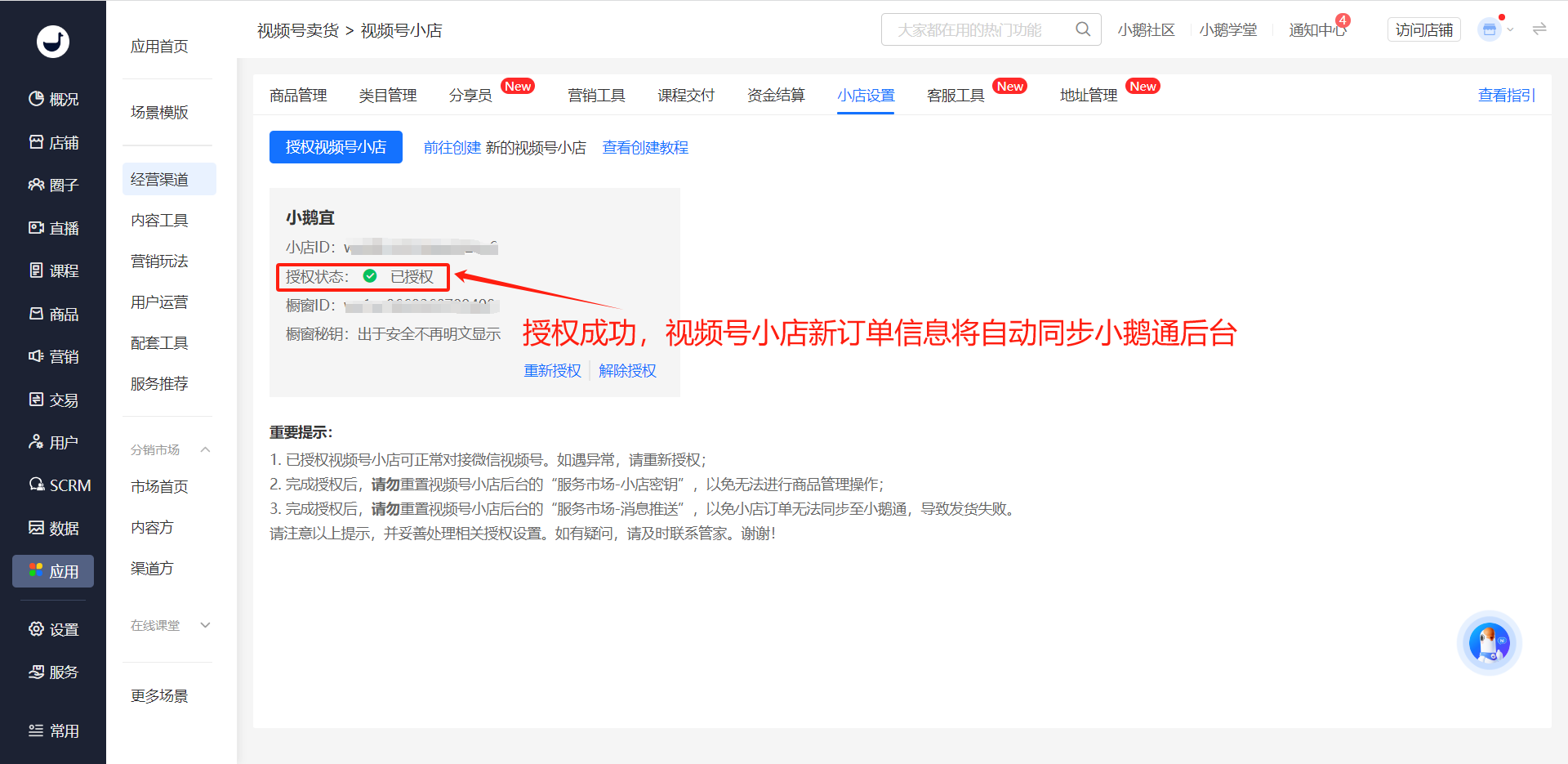Viewport: 1568px width, 764px height.
Task: Open 查看指引 link
Action: (x=1507, y=96)
